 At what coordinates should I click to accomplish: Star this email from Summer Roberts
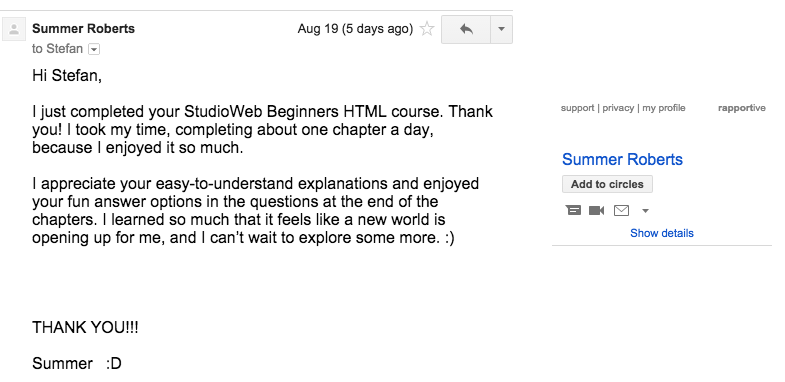click(427, 29)
